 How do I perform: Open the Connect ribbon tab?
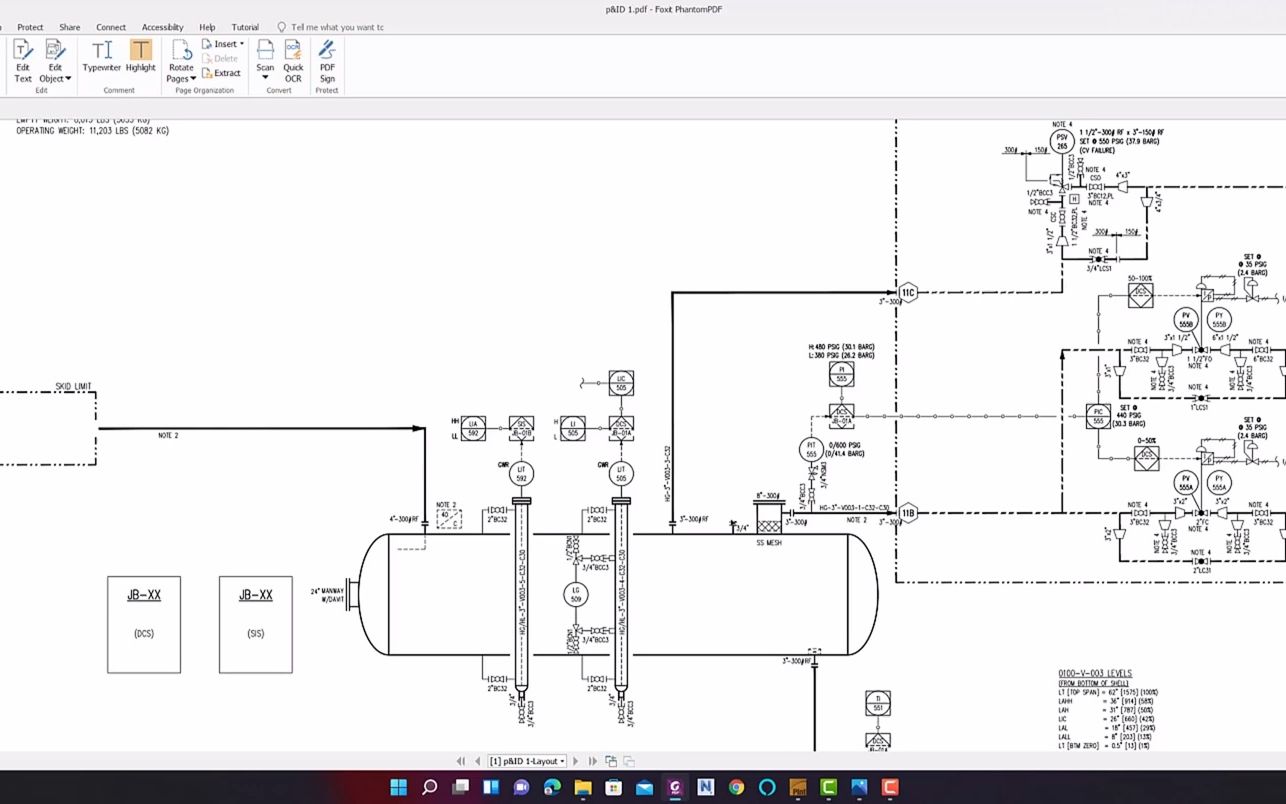click(111, 27)
